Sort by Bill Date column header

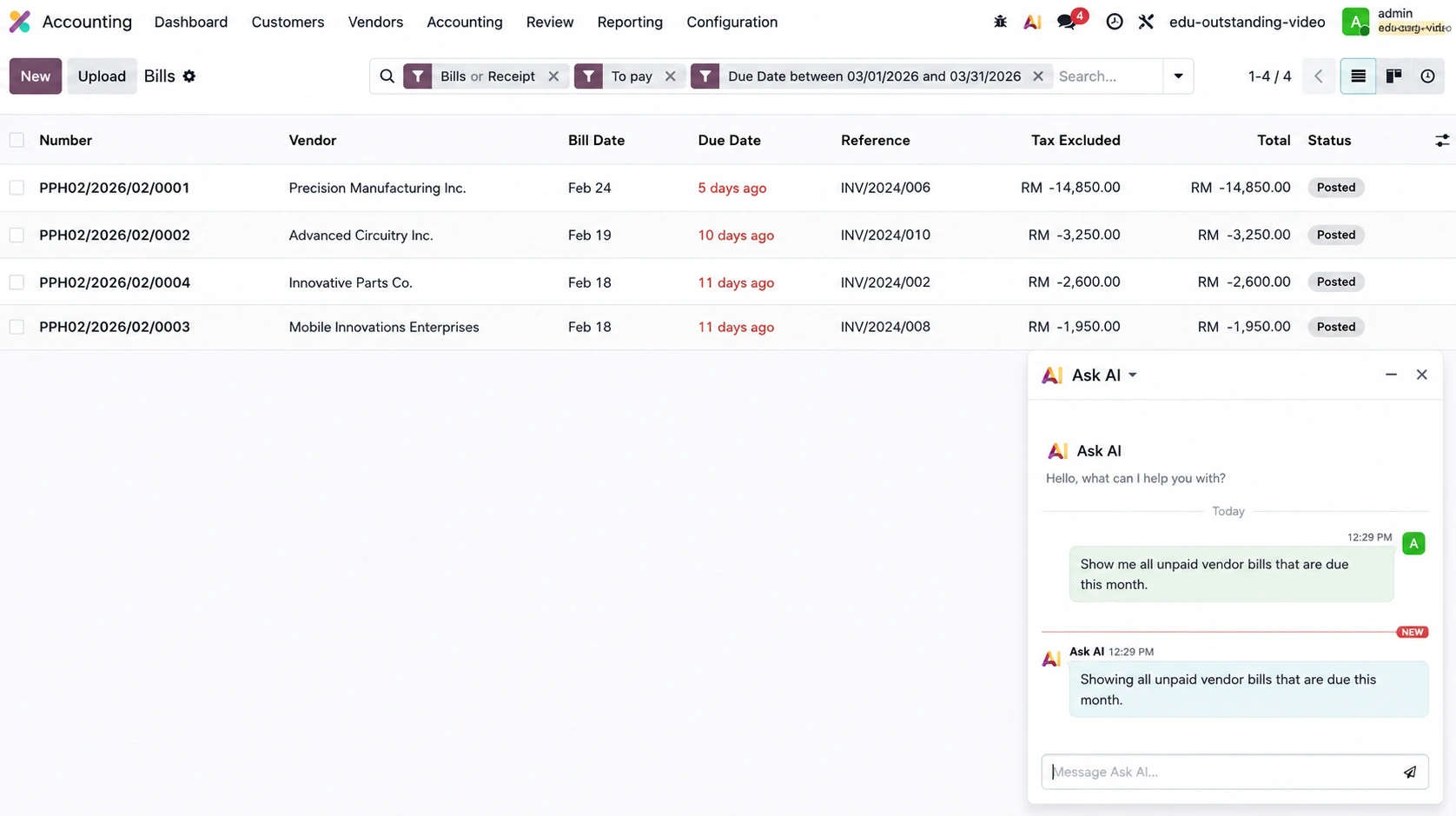pyautogui.click(x=596, y=140)
